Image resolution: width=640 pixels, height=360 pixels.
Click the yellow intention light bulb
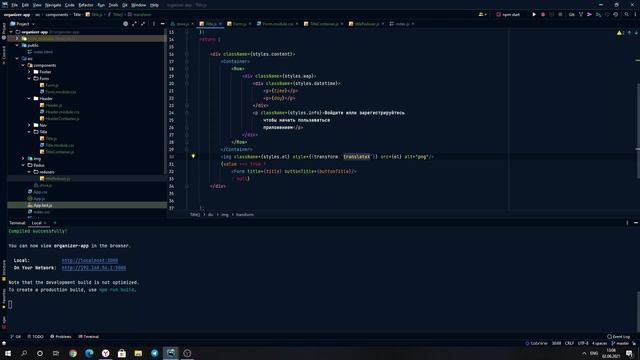point(193,156)
